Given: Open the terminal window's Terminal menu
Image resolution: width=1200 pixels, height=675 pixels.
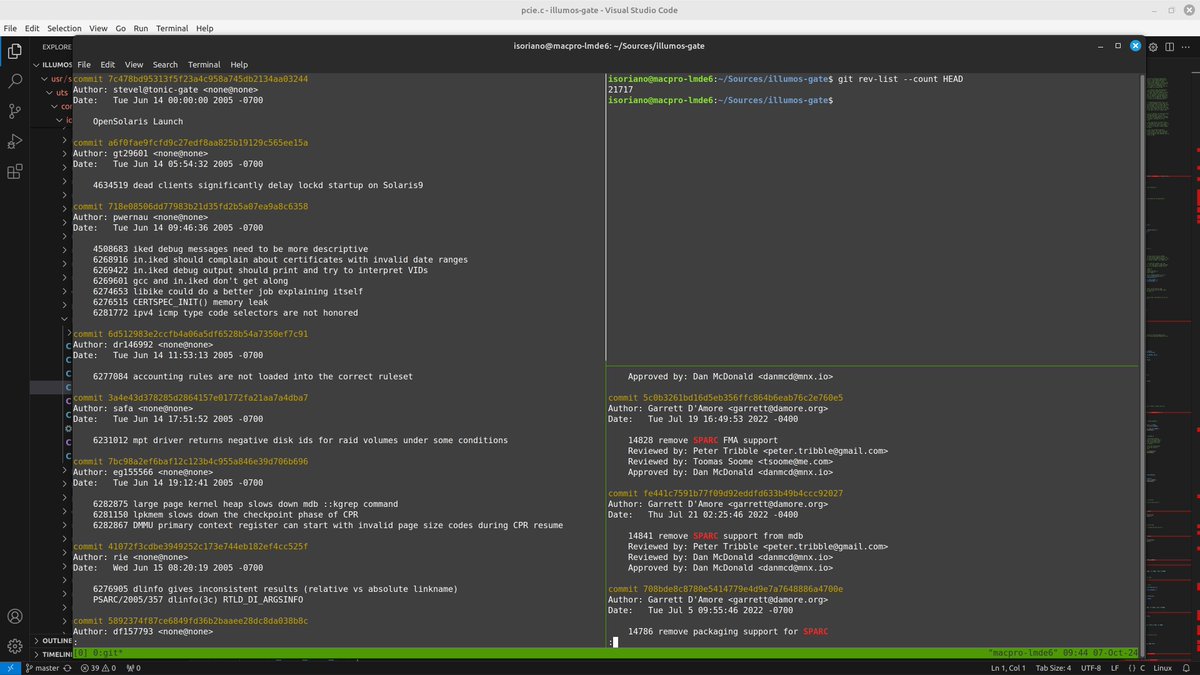Looking at the screenshot, I should tap(204, 64).
